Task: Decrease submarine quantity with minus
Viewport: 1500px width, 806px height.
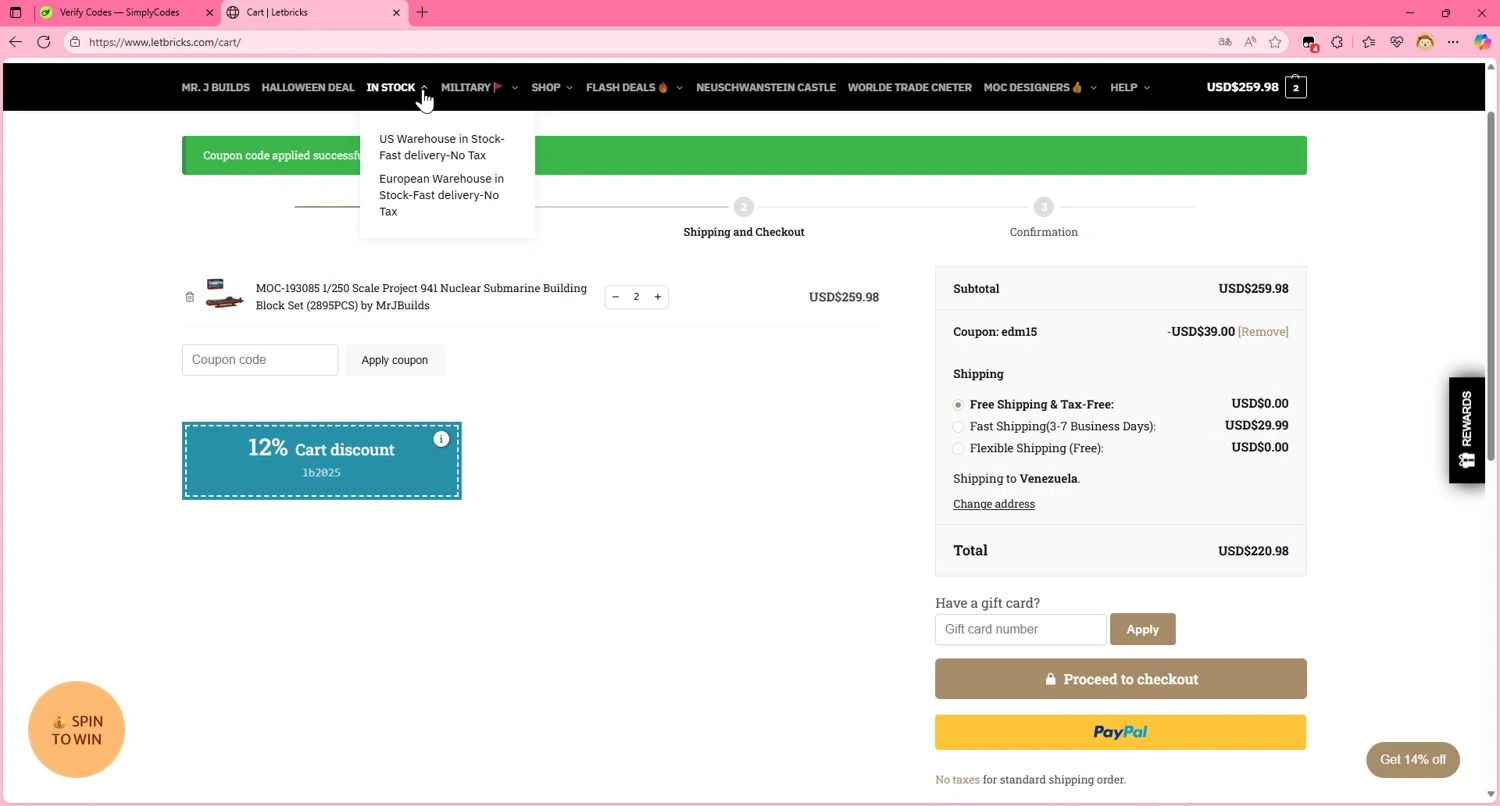Action: (x=616, y=297)
